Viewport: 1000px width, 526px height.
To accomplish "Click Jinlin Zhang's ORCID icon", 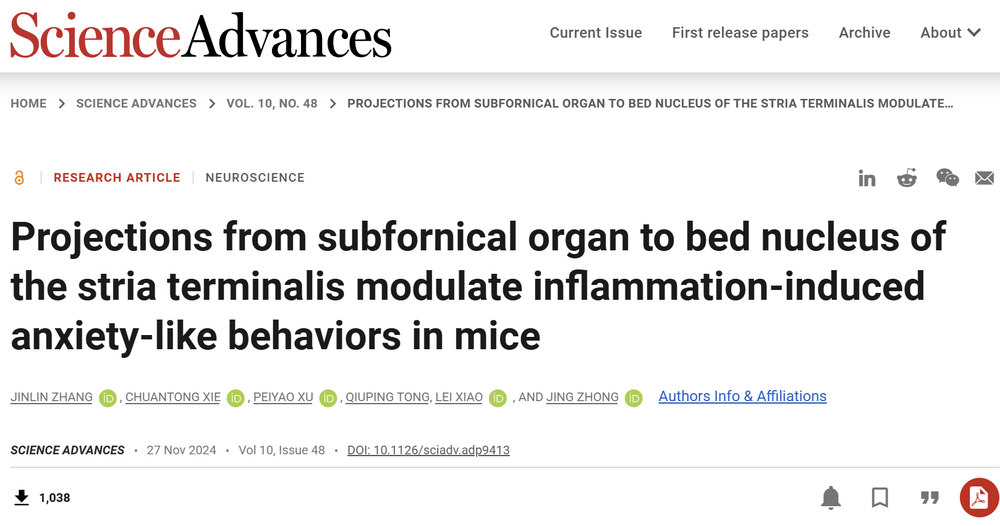I will click(x=108, y=398).
